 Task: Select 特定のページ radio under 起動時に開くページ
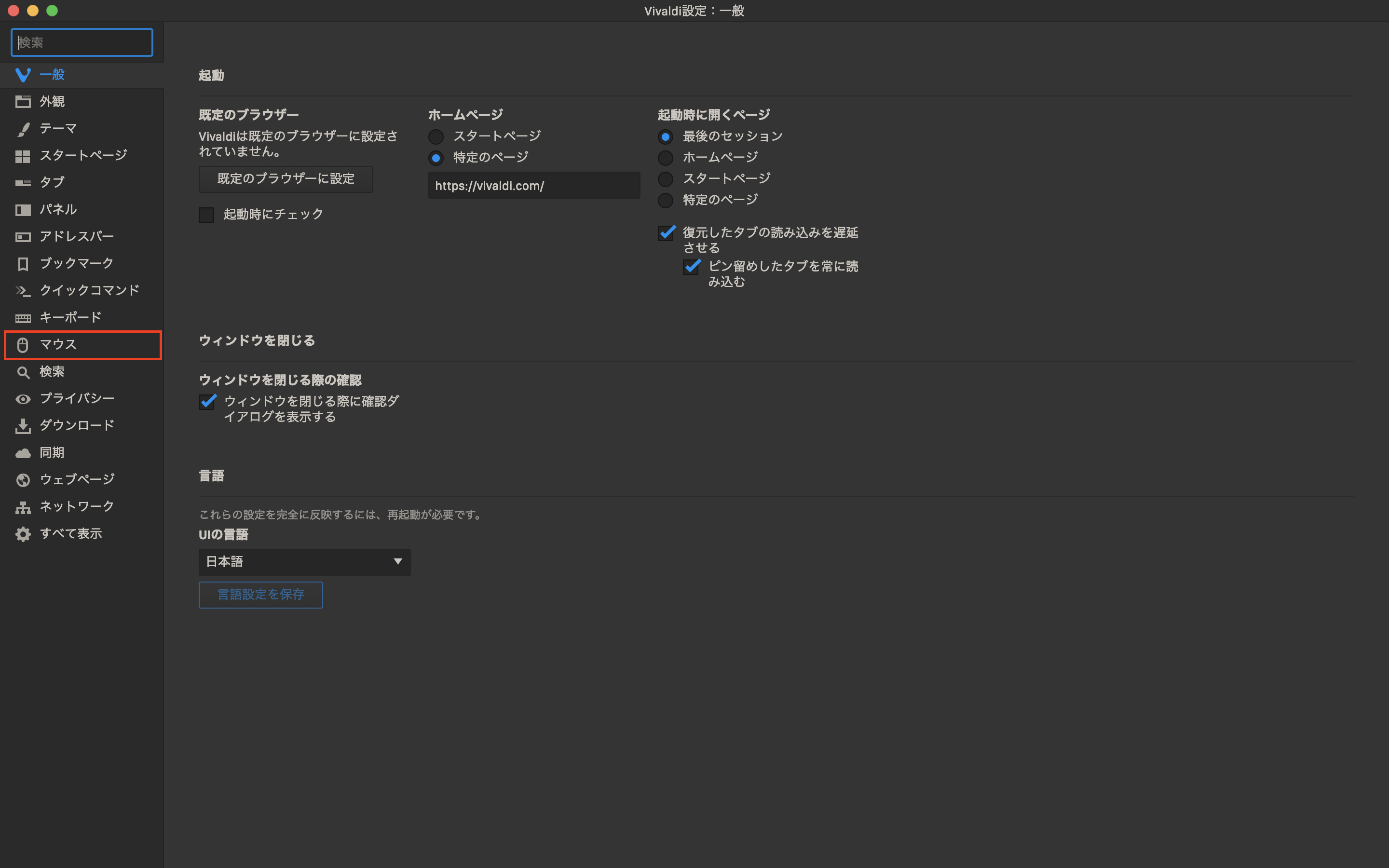(665, 200)
